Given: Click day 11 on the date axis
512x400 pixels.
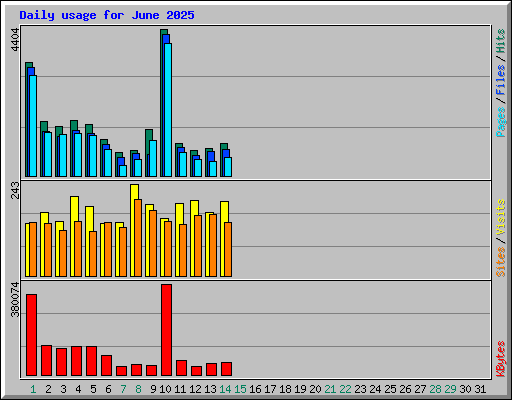Looking at the screenshot, I should 180,389.
